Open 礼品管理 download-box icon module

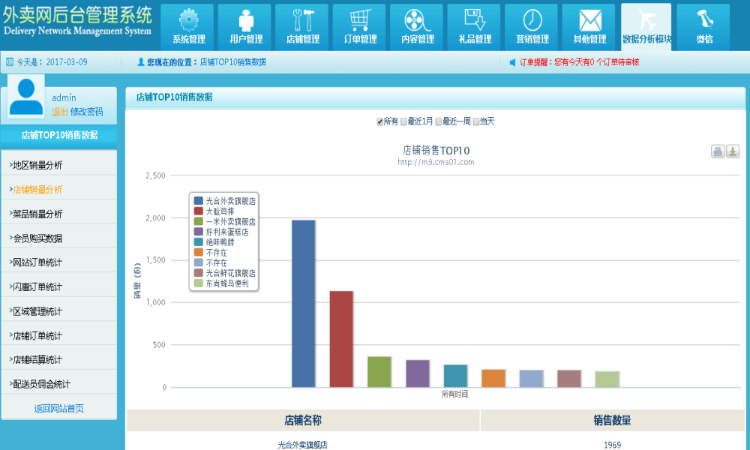pyautogui.click(x=475, y=27)
